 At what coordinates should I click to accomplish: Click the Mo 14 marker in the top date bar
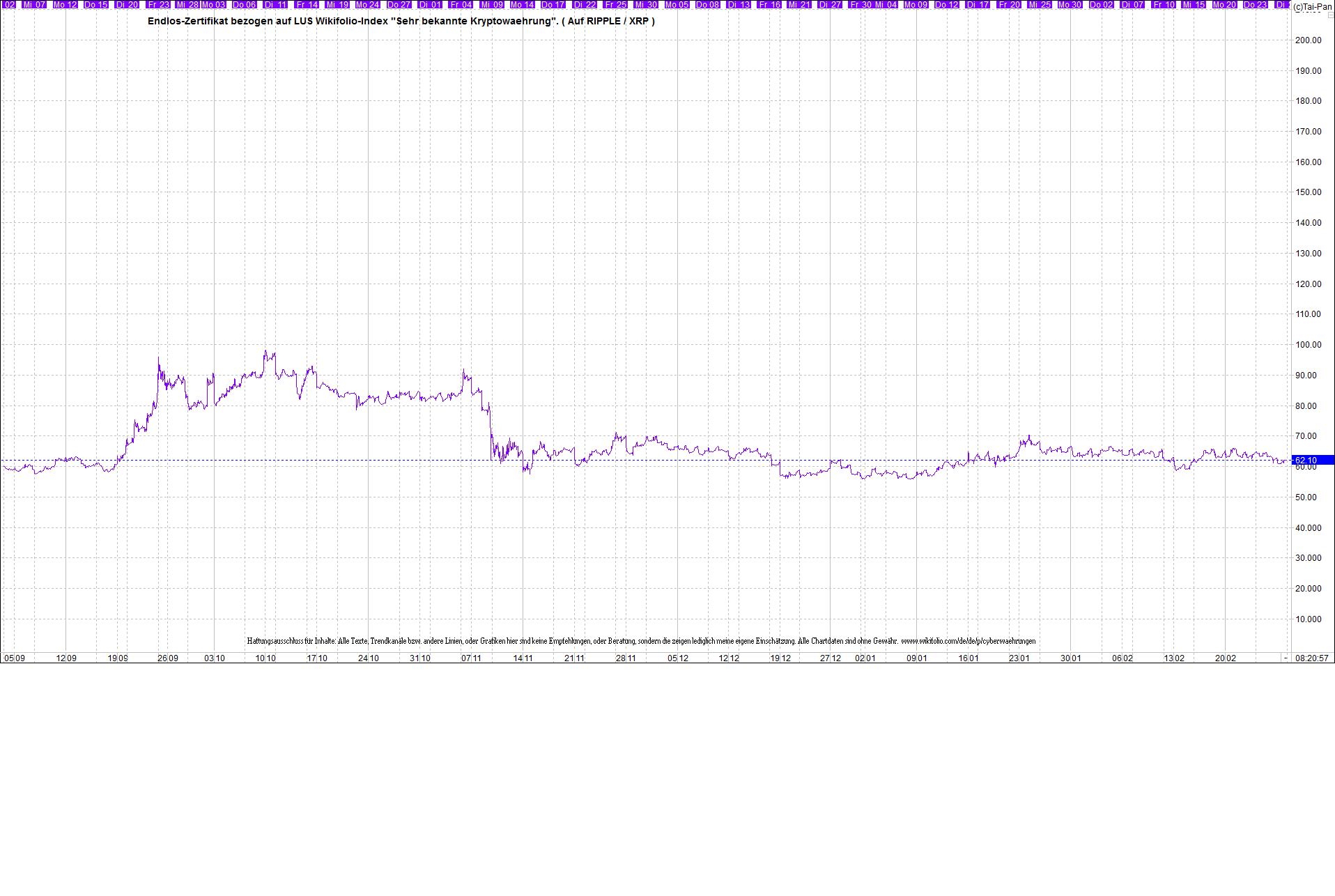pos(523,4)
